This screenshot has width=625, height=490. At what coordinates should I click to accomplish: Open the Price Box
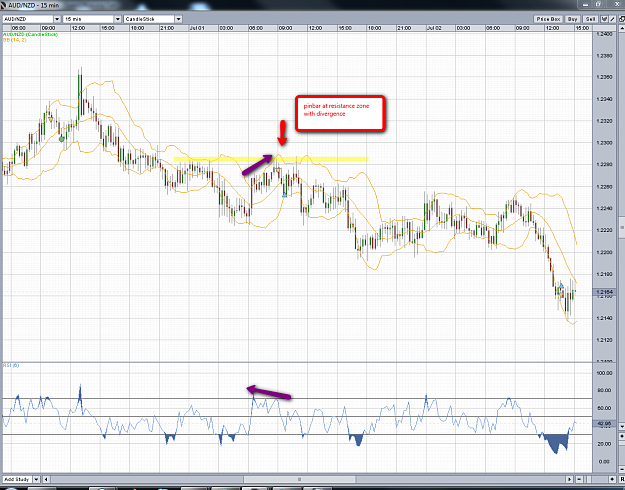tap(548, 19)
